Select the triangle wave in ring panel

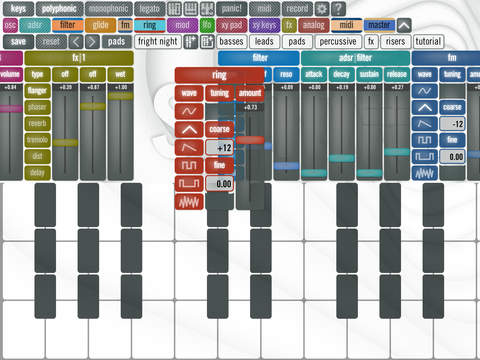pos(189,129)
